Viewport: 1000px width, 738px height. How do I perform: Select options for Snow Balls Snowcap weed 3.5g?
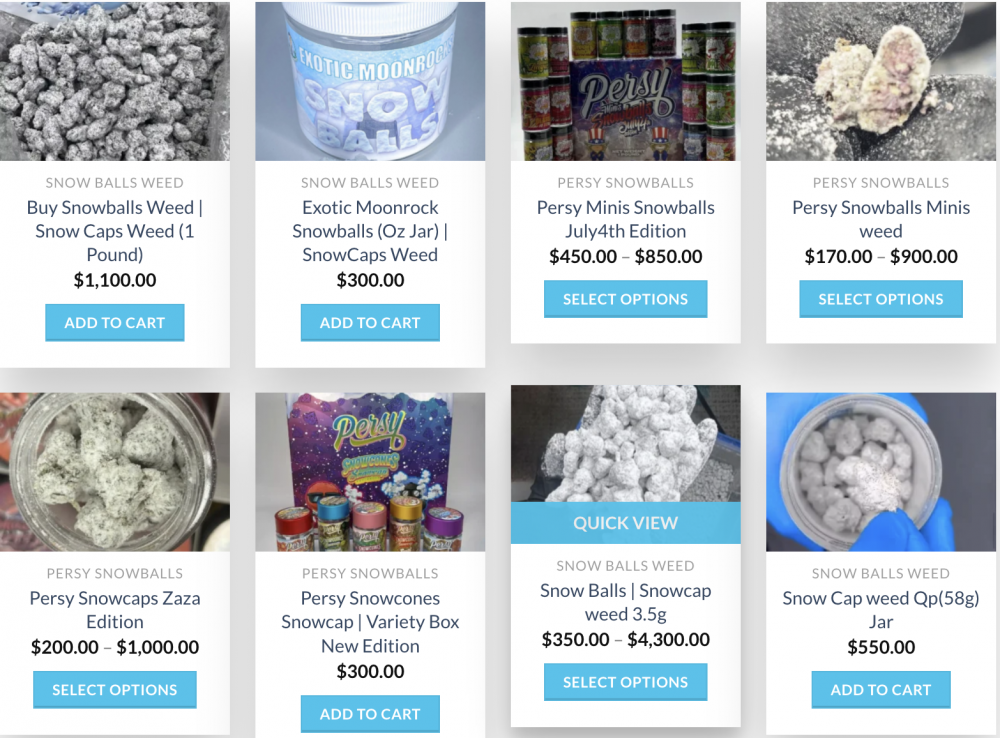626,682
